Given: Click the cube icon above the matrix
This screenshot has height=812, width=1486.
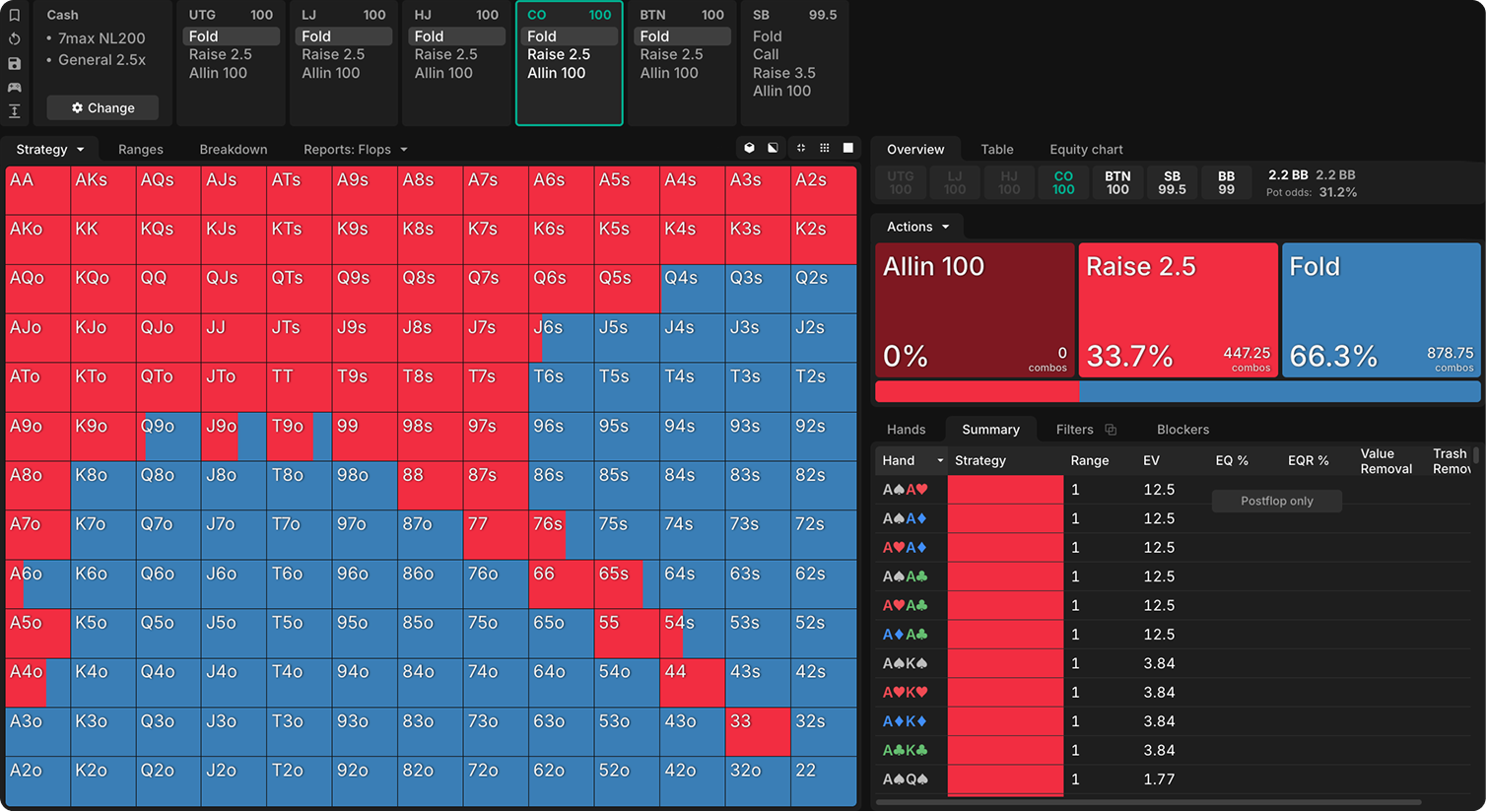Looking at the screenshot, I should (x=749, y=148).
